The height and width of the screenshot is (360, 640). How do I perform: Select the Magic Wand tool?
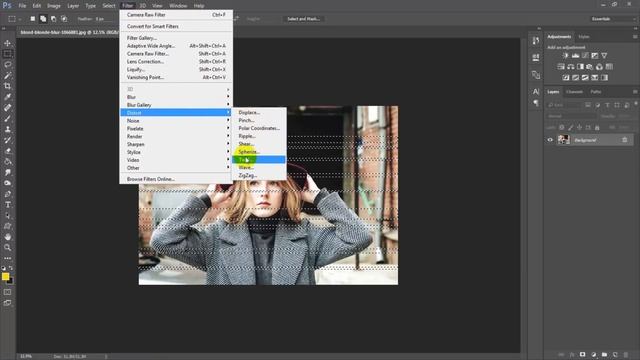7,75
